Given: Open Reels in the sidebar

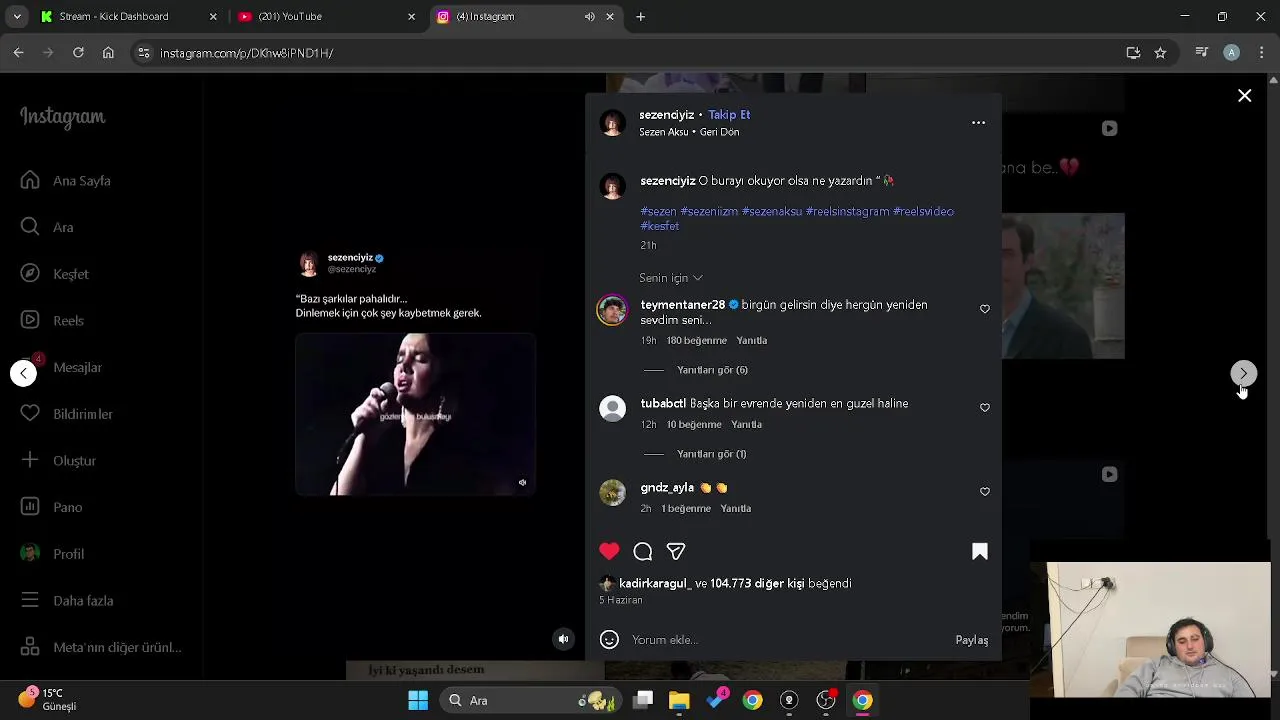Looking at the screenshot, I should 52,320.
